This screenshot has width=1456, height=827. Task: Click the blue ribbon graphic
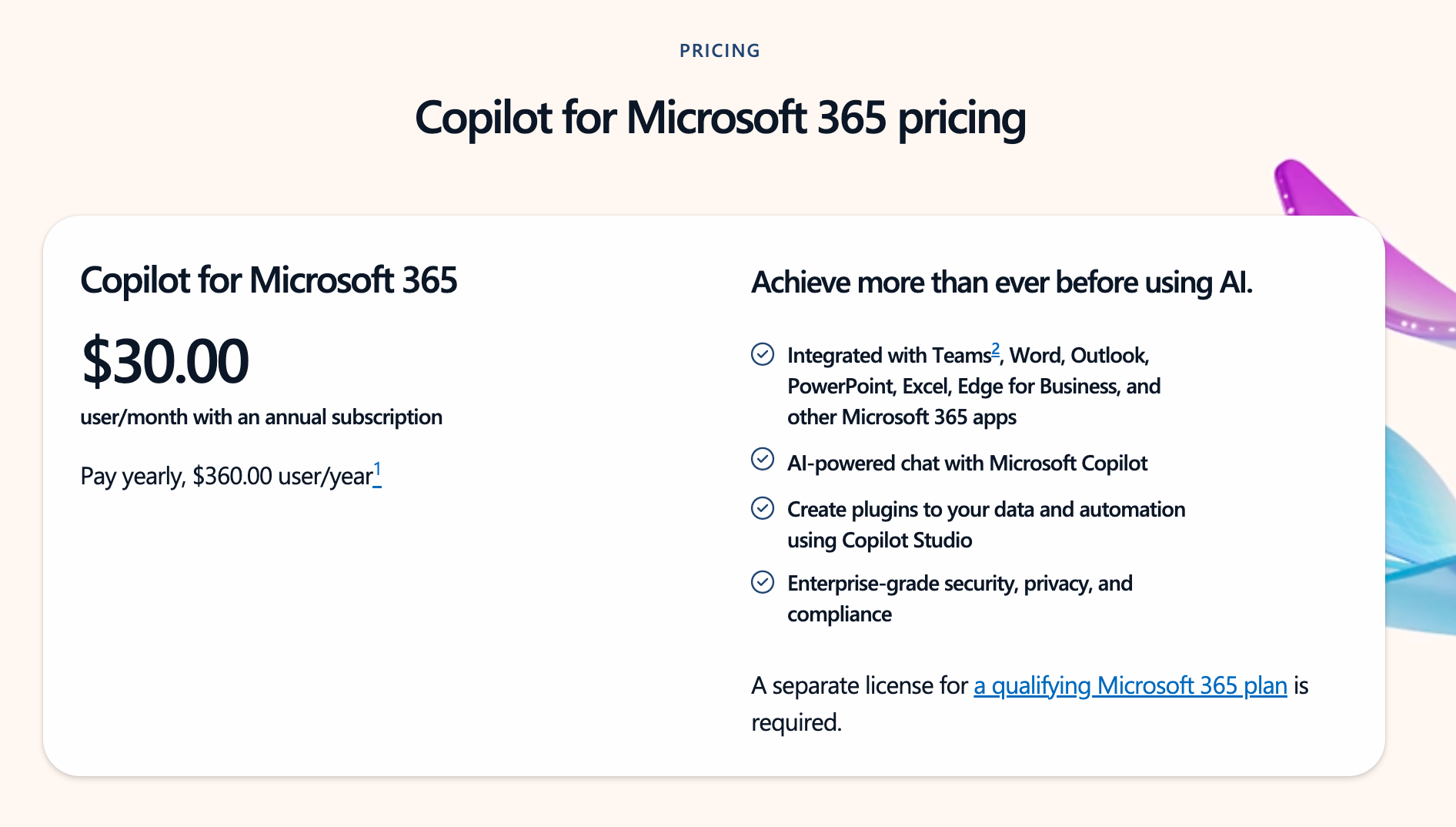[x=1421, y=531]
